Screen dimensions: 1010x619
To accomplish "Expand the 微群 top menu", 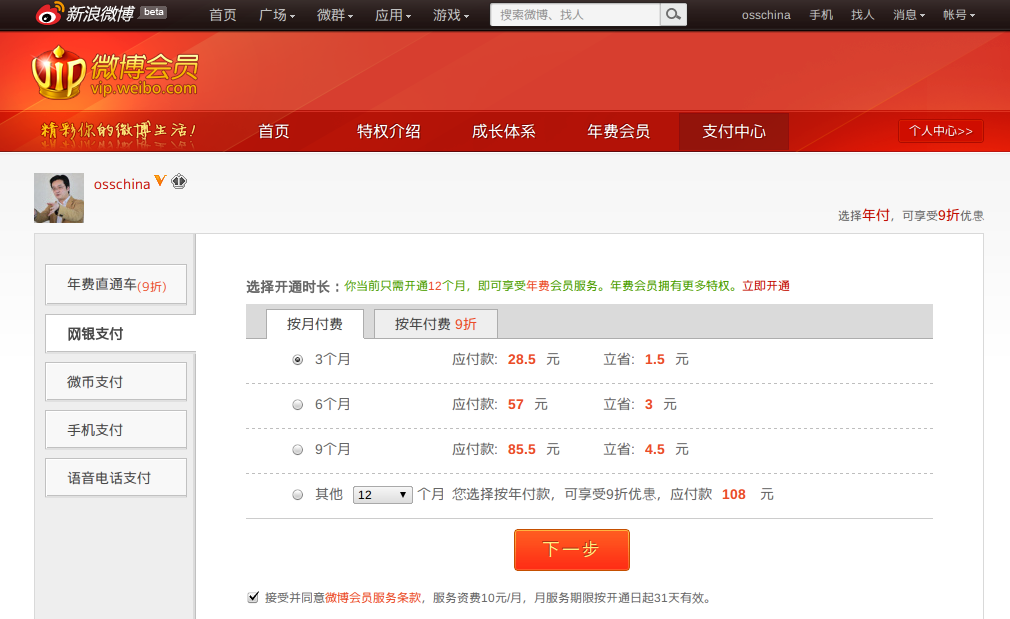I will (x=335, y=15).
